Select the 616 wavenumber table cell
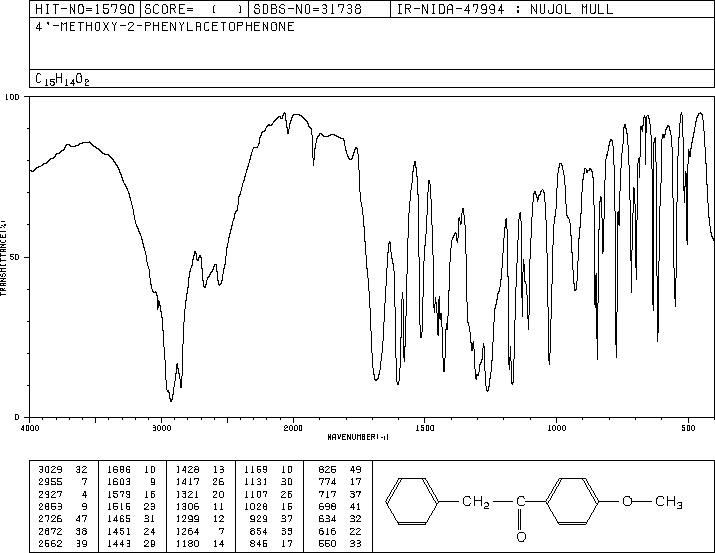The width and height of the screenshot is (715, 553). tap(327, 532)
